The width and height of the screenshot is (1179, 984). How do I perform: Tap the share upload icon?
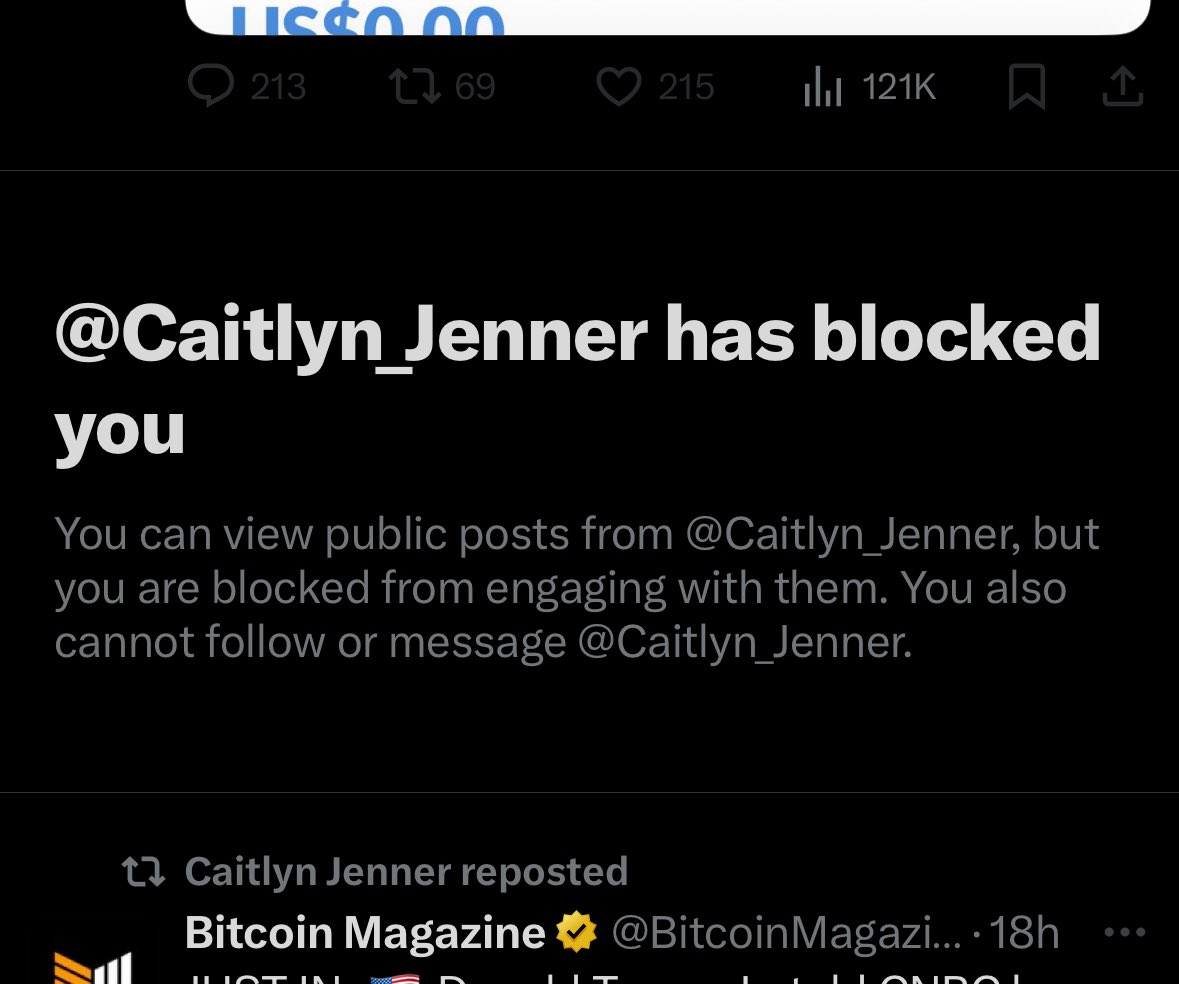click(1122, 87)
